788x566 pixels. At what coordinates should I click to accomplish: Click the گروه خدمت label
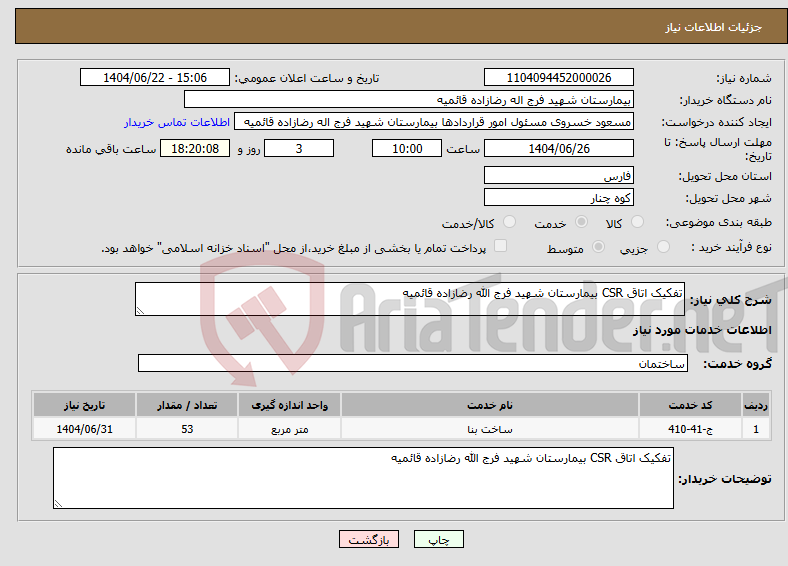coord(737,364)
